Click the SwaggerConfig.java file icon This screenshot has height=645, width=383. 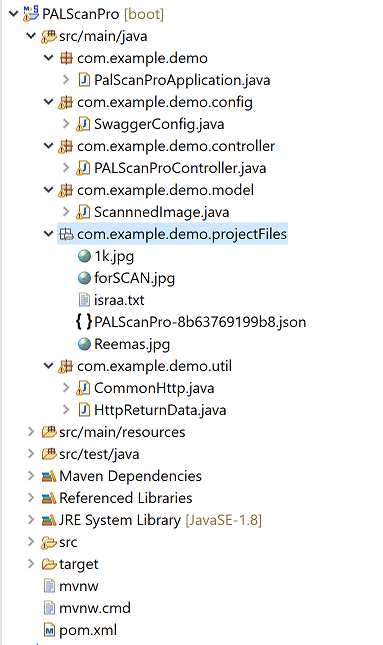83,124
